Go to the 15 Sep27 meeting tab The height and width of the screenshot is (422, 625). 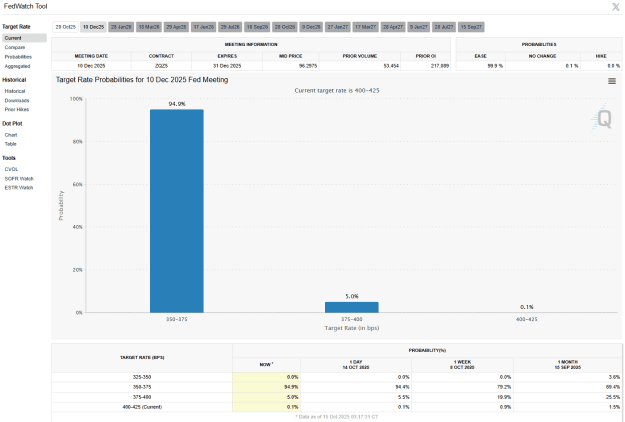(x=471, y=27)
